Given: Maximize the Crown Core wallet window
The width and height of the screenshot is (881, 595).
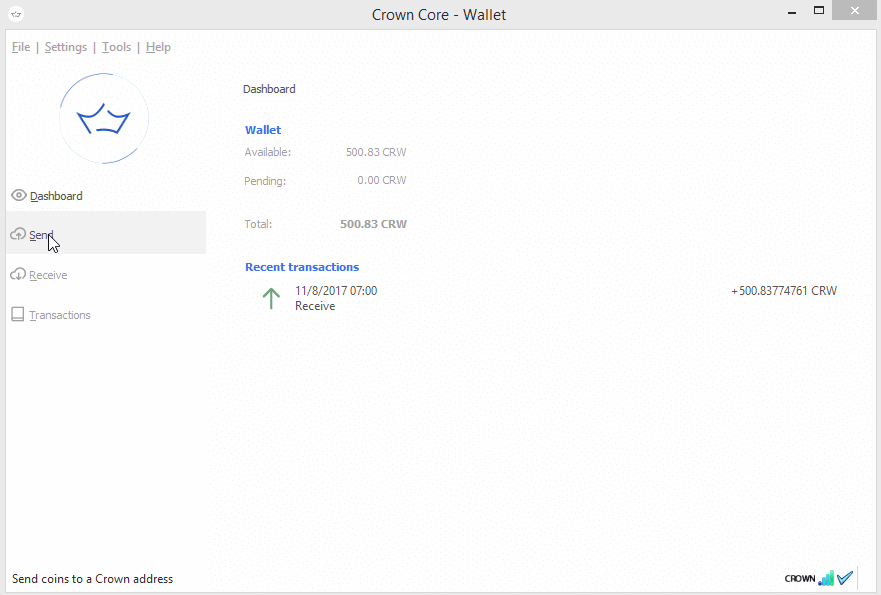Looking at the screenshot, I should coord(819,11).
